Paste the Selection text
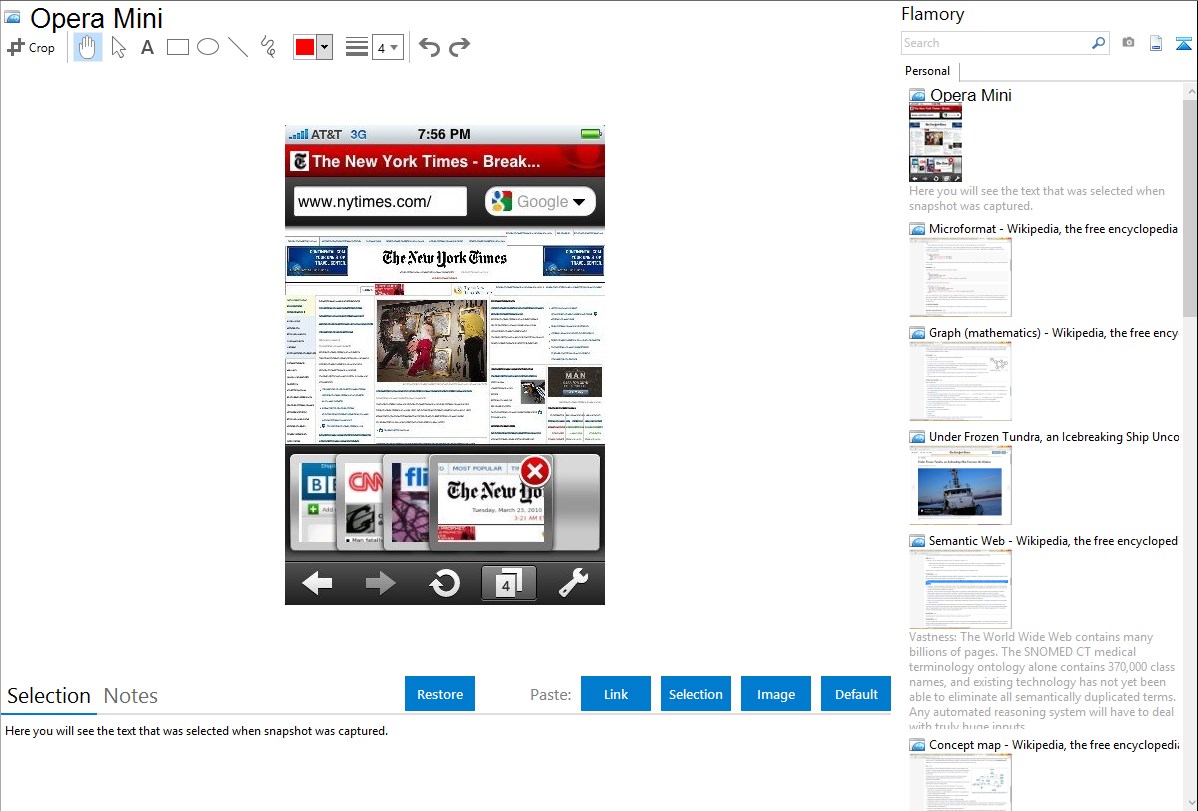Image resolution: width=1198 pixels, height=811 pixels. click(x=695, y=693)
